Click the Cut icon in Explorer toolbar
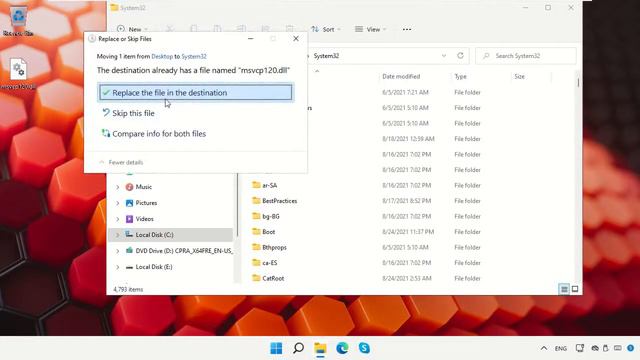This screenshot has height=360, width=640. coord(170,29)
